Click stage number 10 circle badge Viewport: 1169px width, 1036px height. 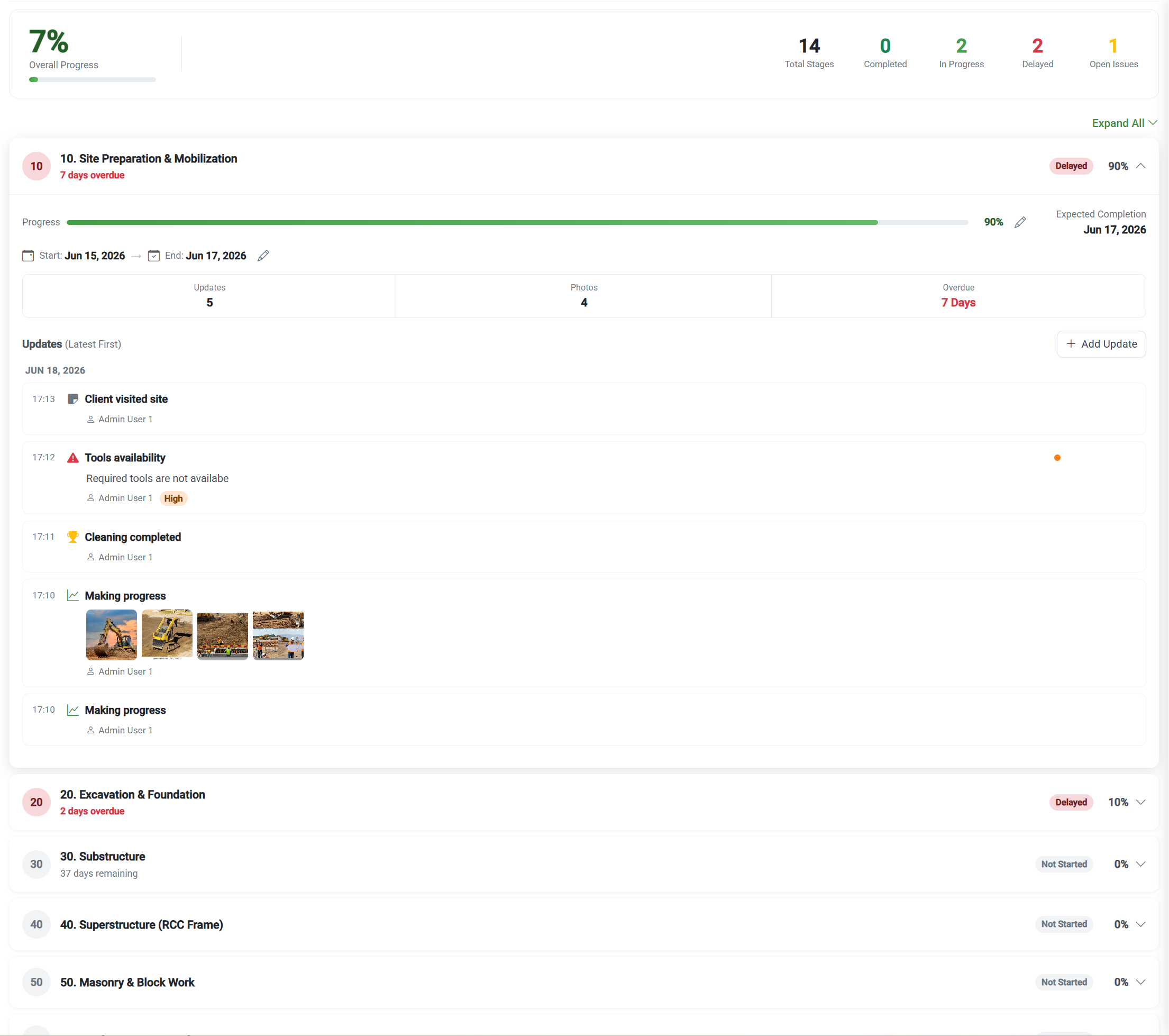36,167
